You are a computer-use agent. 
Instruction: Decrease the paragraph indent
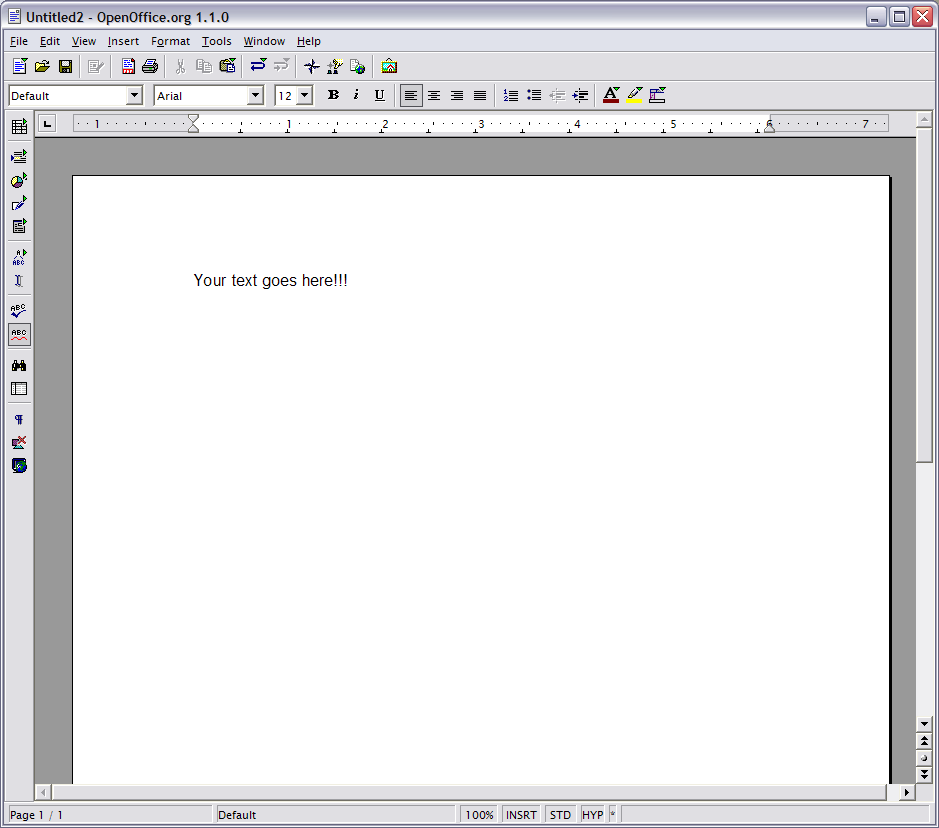tap(557, 95)
